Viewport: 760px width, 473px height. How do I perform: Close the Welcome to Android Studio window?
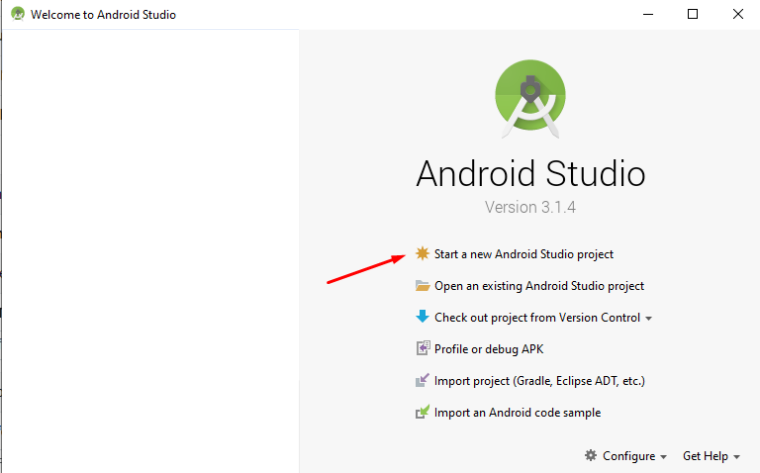click(x=738, y=14)
